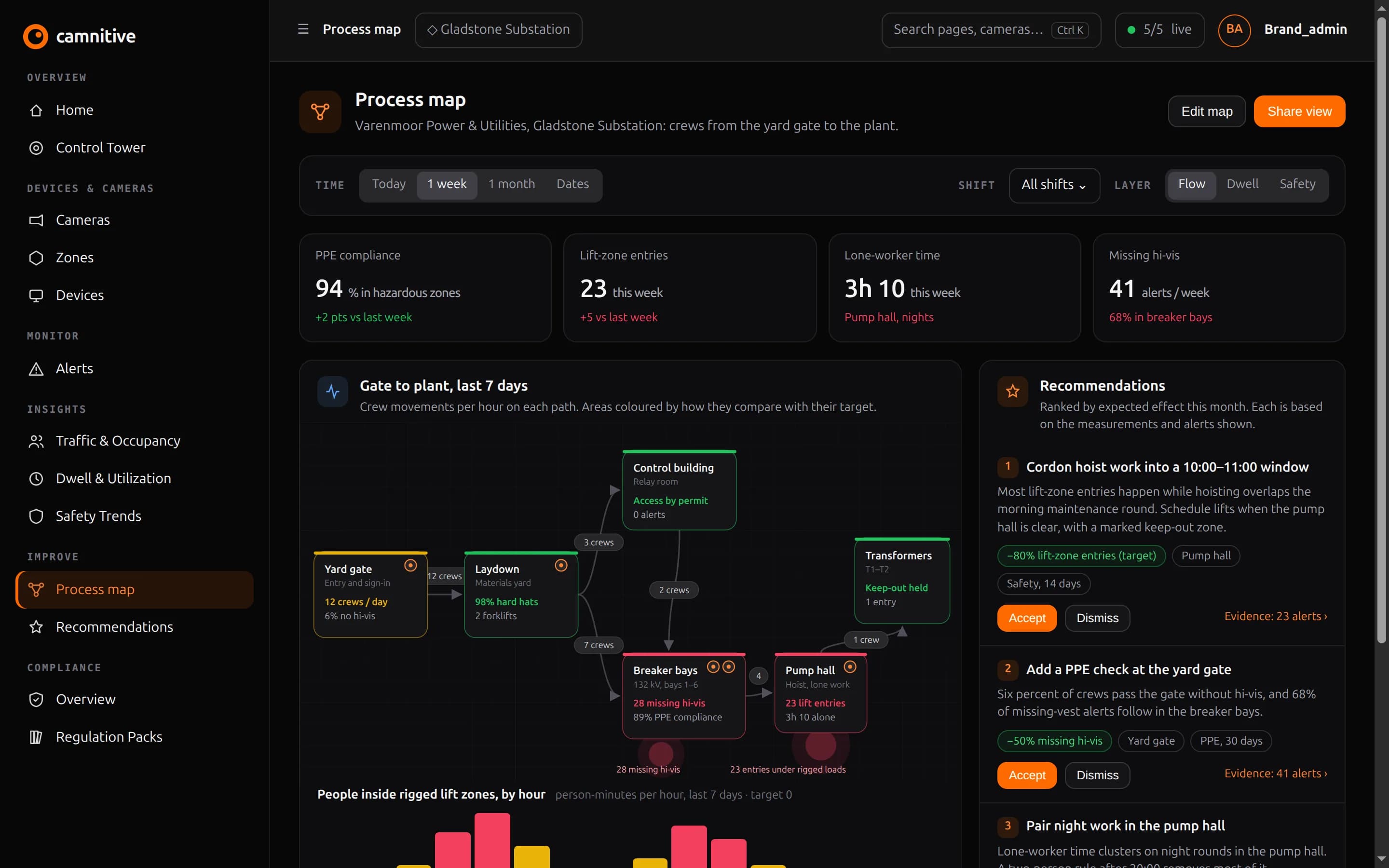
Task: Go to Control Tower
Action: pos(134,148)
